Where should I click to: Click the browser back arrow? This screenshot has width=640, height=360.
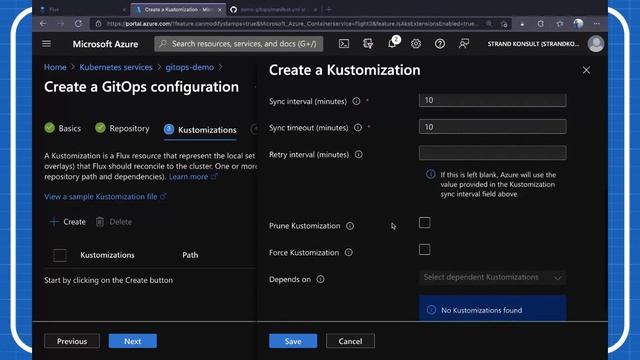tap(43, 24)
